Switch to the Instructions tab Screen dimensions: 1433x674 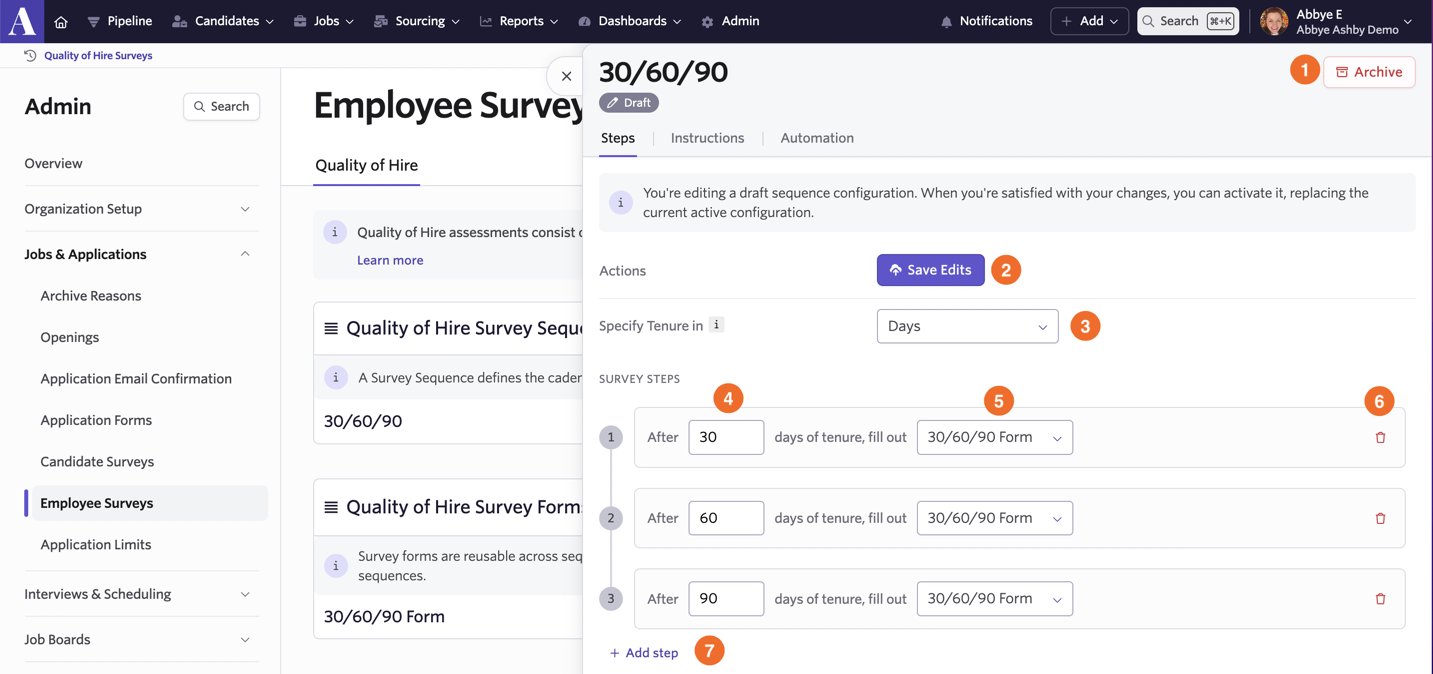tap(707, 138)
